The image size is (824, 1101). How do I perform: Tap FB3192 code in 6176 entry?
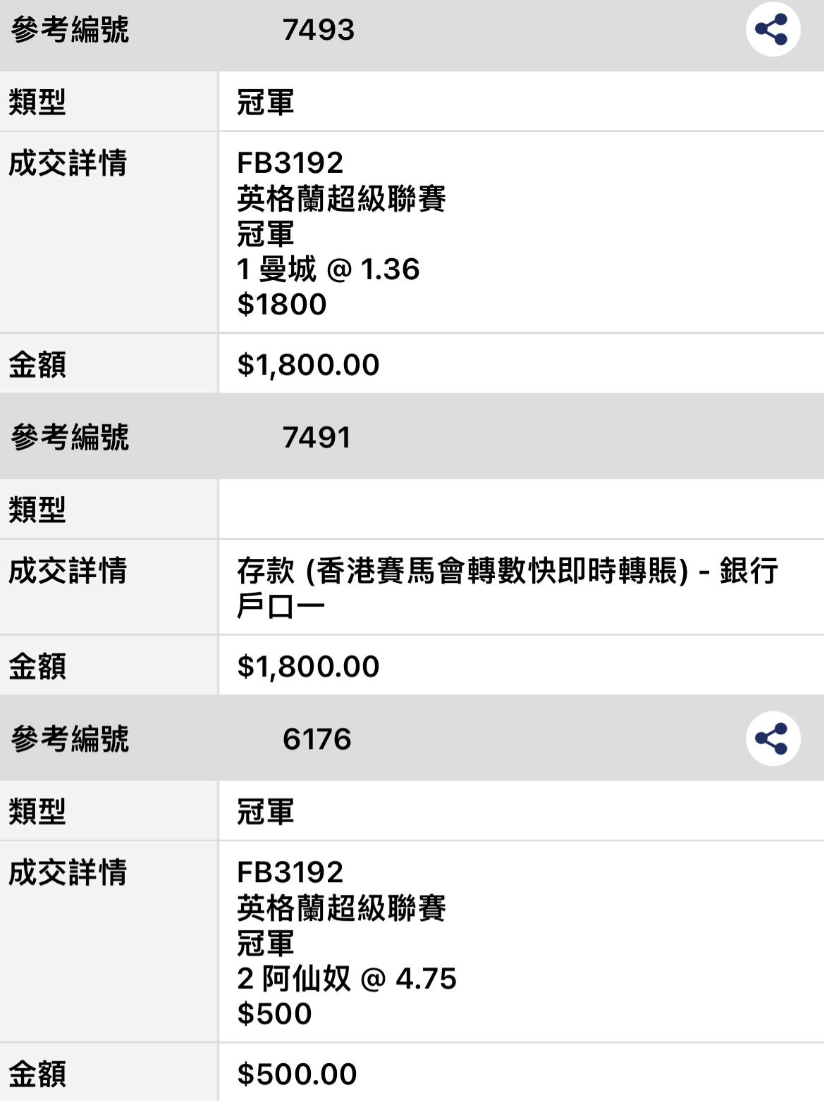coord(290,872)
